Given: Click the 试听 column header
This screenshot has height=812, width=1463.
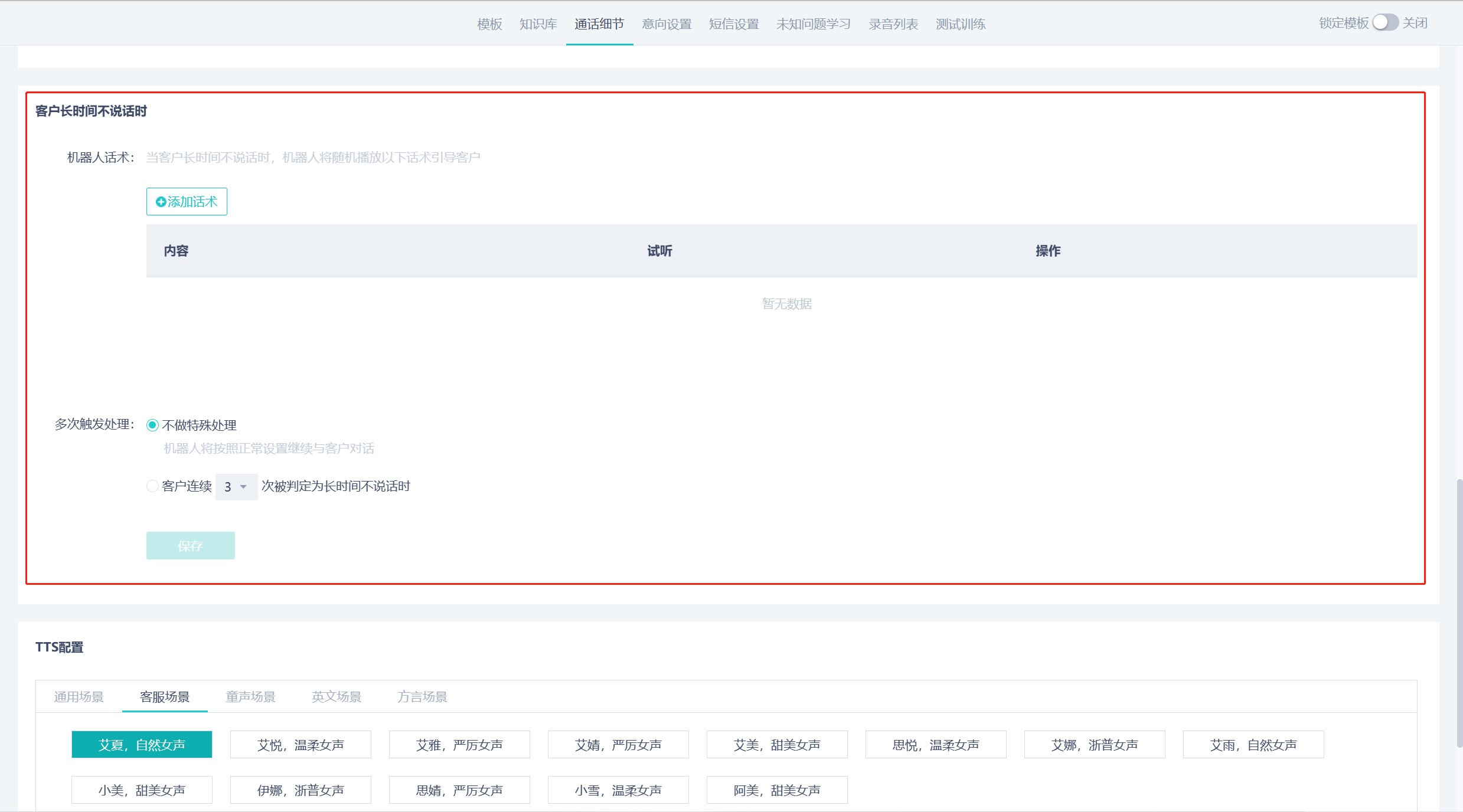Looking at the screenshot, I should (x=659, y=251).
